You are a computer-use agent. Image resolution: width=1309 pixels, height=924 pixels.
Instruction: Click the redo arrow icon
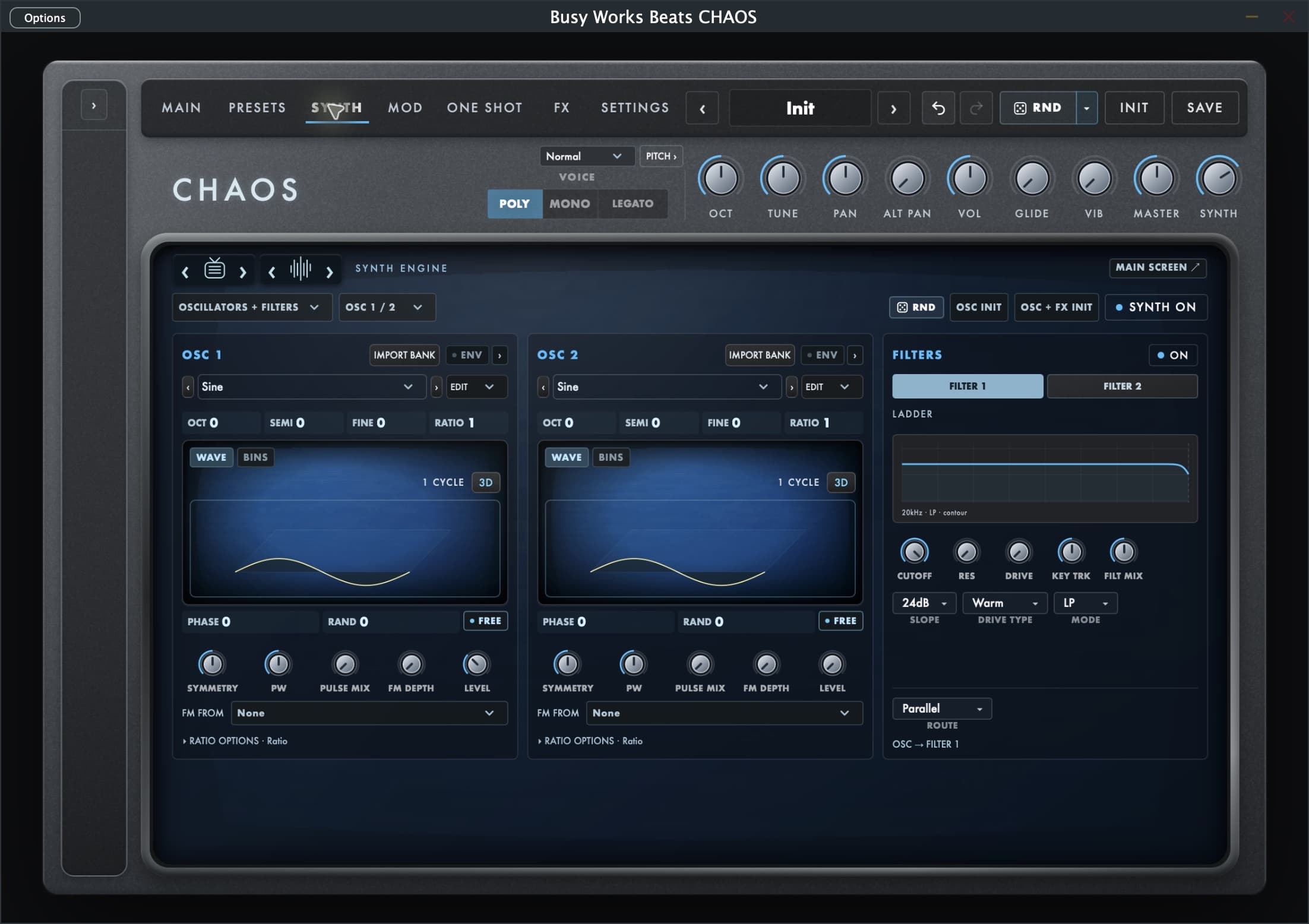976,108
